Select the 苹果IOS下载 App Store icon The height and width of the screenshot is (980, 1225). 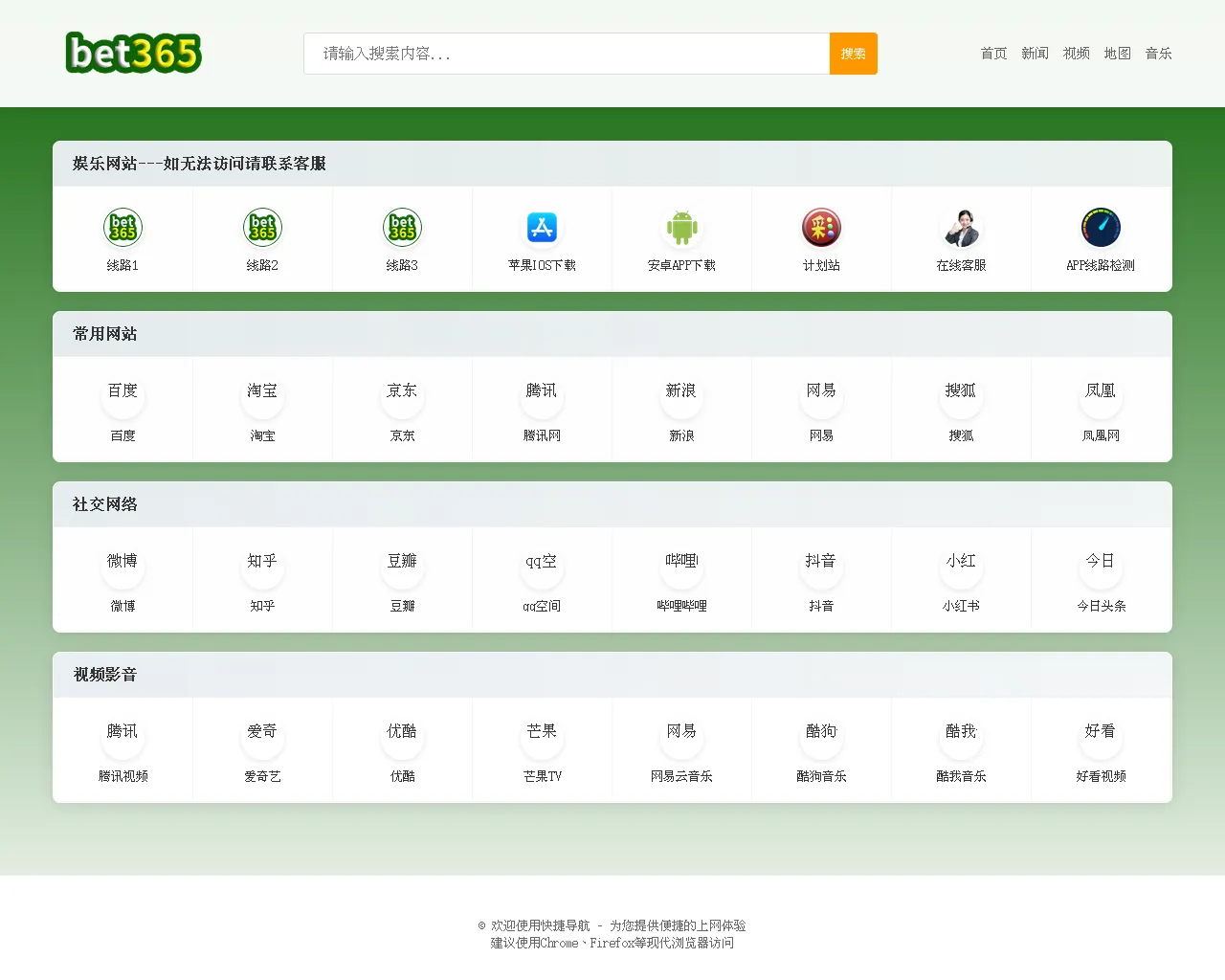(x=542, y=228)
